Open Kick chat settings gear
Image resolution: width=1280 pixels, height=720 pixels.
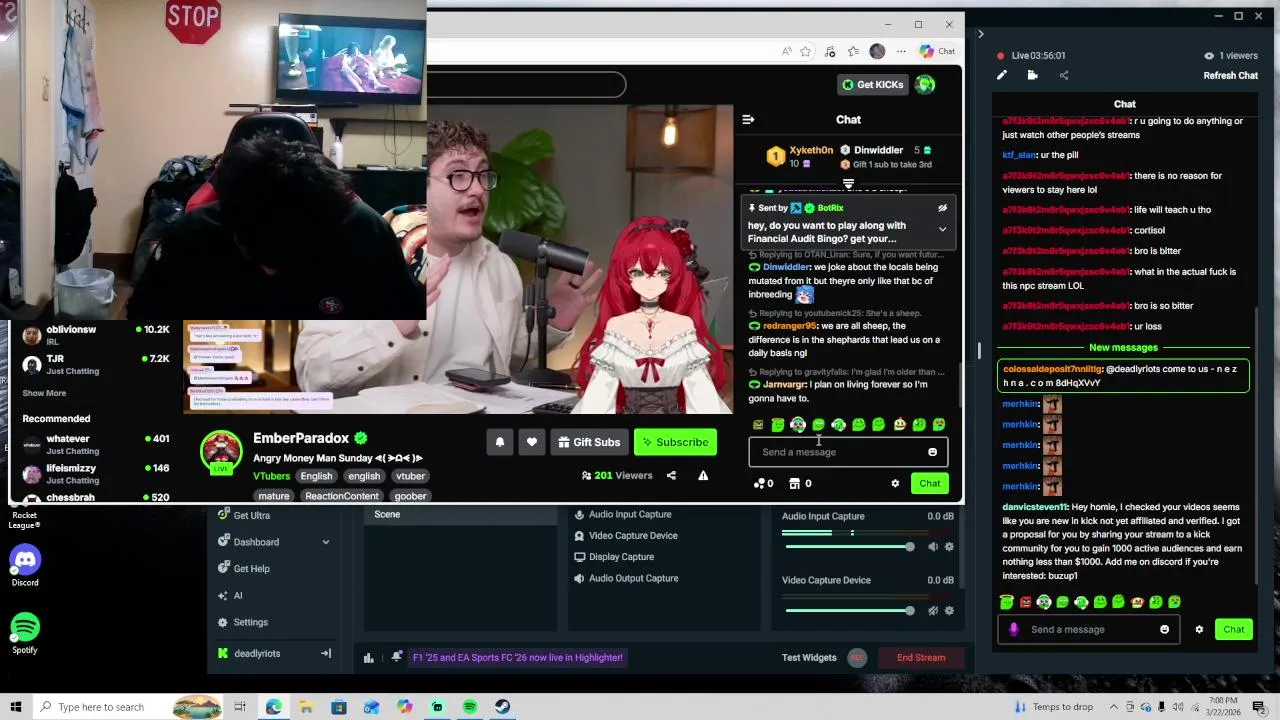tap(895, 484)
